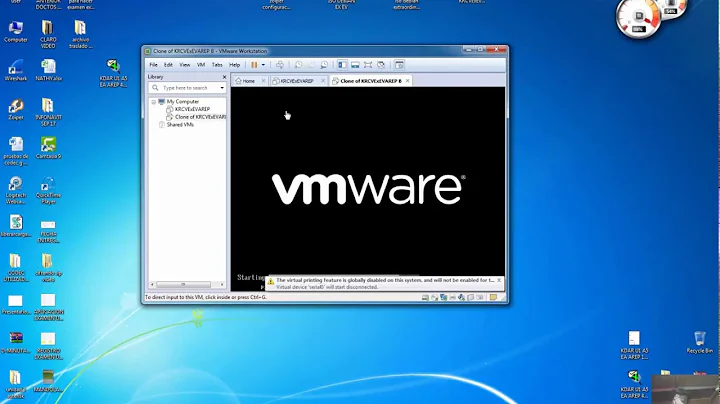The width and height of the screenshot is (720, 404).
Task: Revert VM to previous snapshot
Action: tap(311, 65)
